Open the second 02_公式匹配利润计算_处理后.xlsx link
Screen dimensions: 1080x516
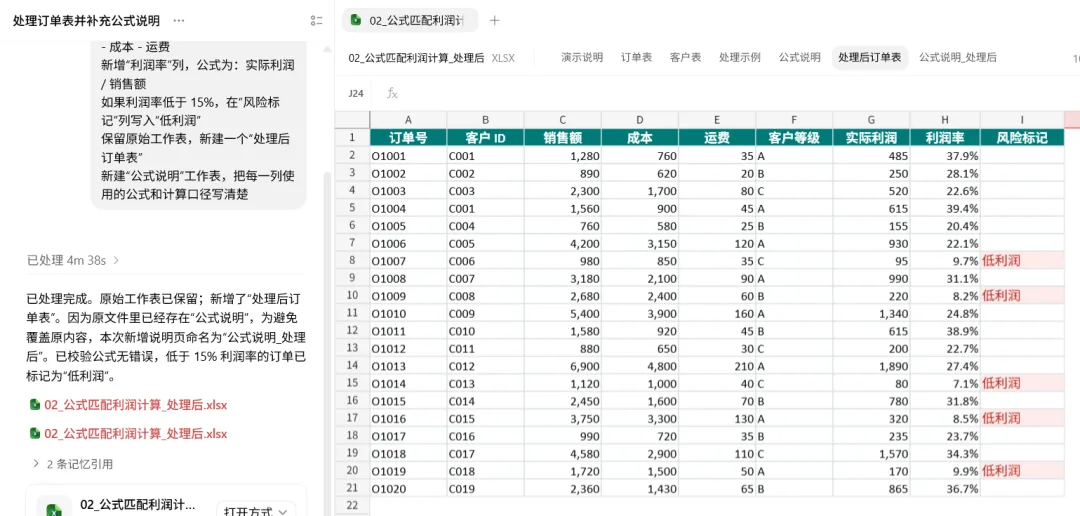[136, 434]
